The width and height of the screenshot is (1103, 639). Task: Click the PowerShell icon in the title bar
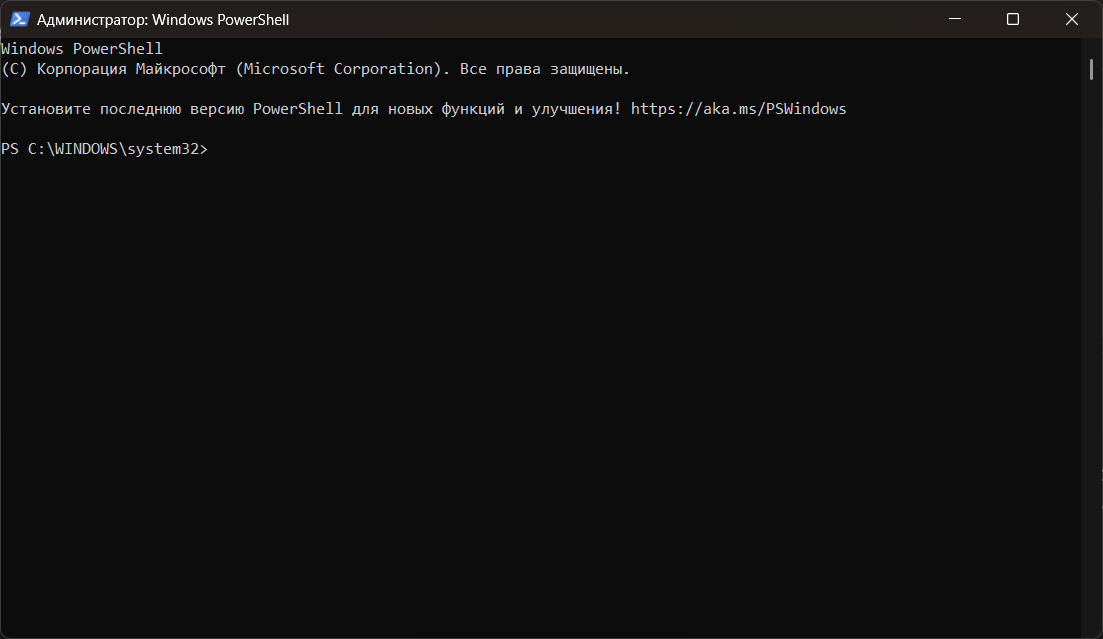(x=19, y=19)
